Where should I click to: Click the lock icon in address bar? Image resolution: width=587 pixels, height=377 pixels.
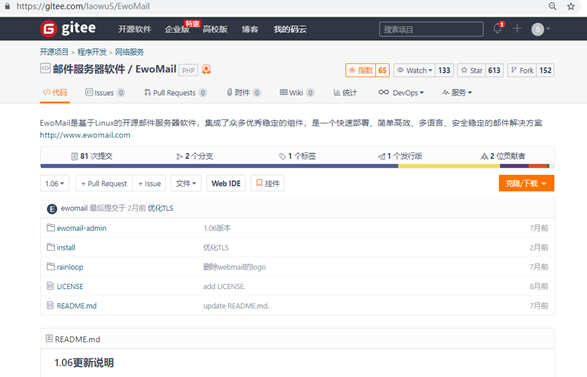click(x=7, y=6)
